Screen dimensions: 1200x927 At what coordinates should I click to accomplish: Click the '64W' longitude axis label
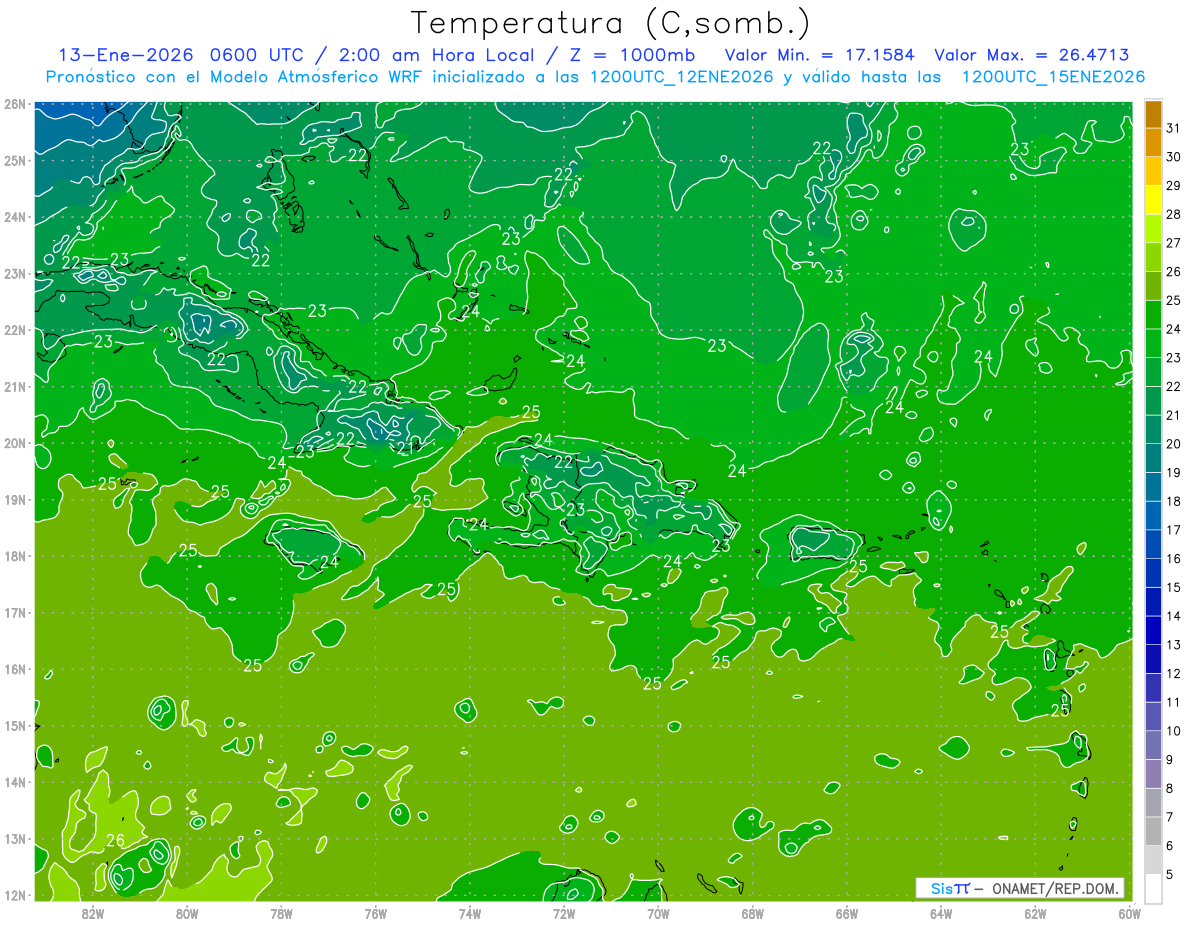pos(941,913)
